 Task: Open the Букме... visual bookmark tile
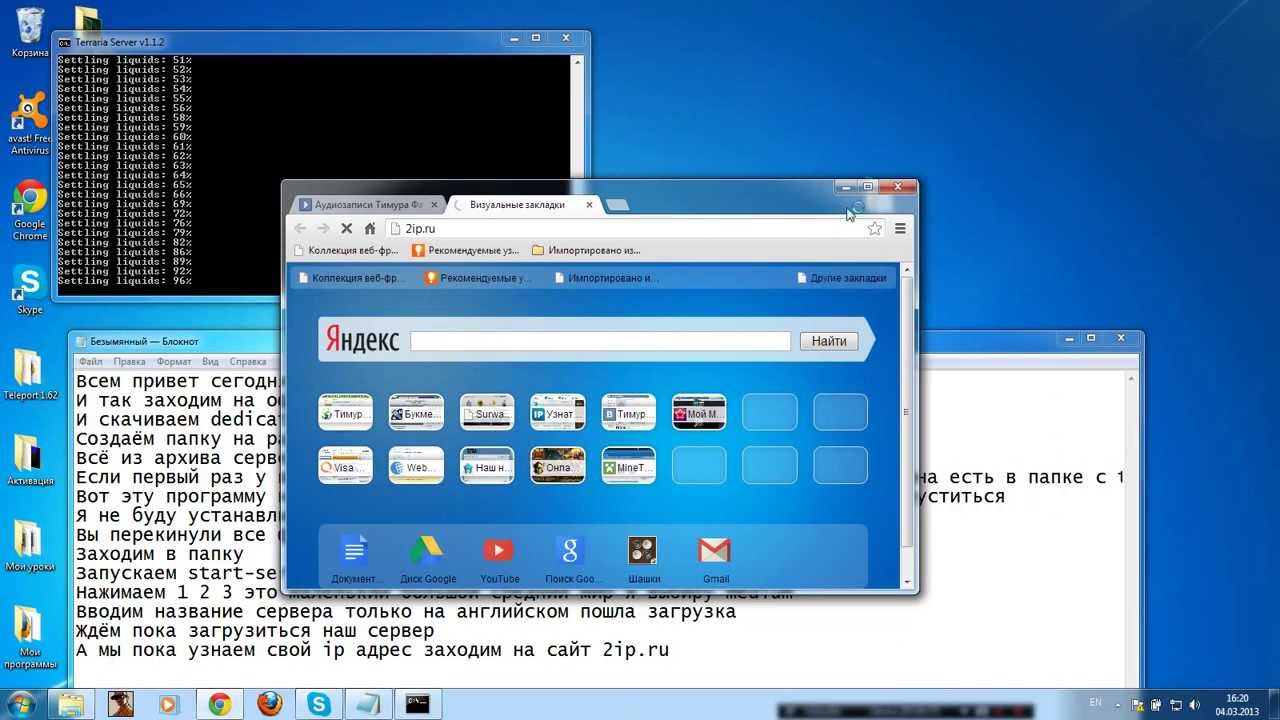point(416,412)
